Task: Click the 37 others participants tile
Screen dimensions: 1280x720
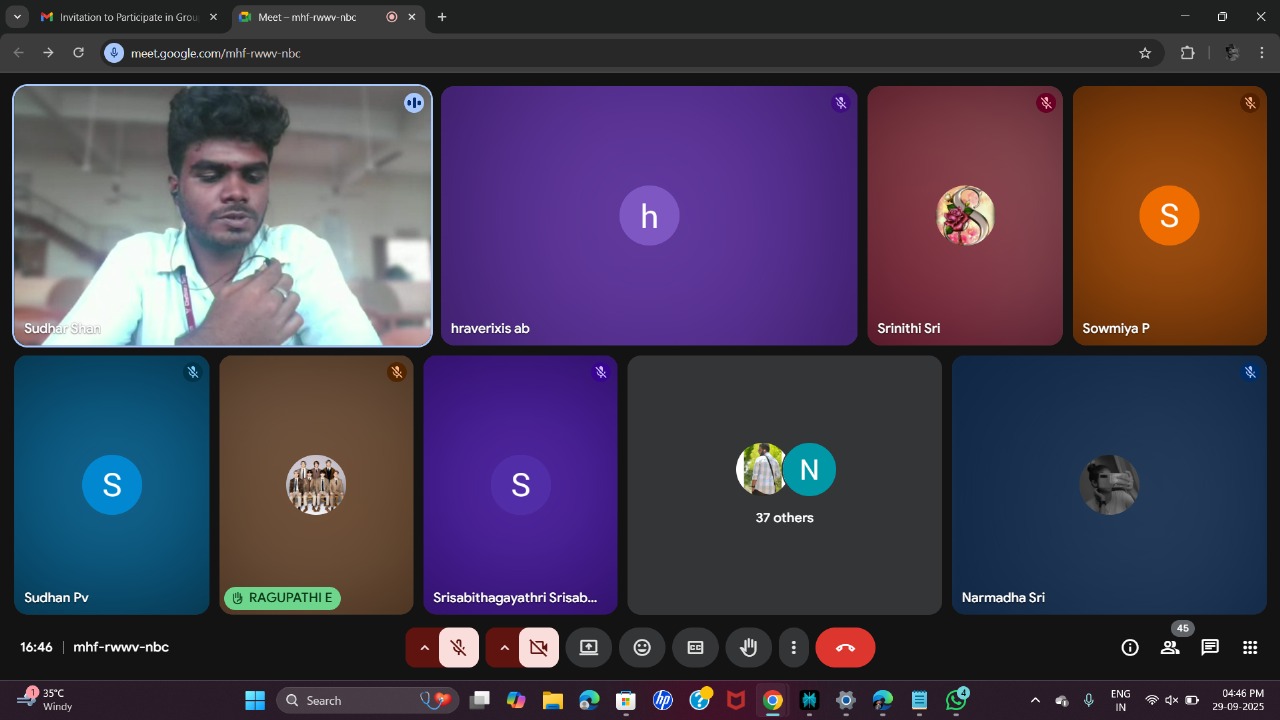Action: [x=784, y=485]
